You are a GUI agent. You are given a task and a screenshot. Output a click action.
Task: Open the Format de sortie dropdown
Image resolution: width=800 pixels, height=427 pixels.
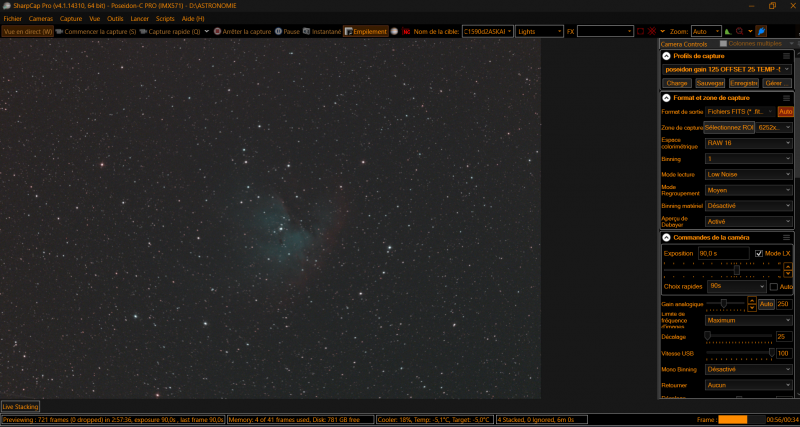point(740,112)
